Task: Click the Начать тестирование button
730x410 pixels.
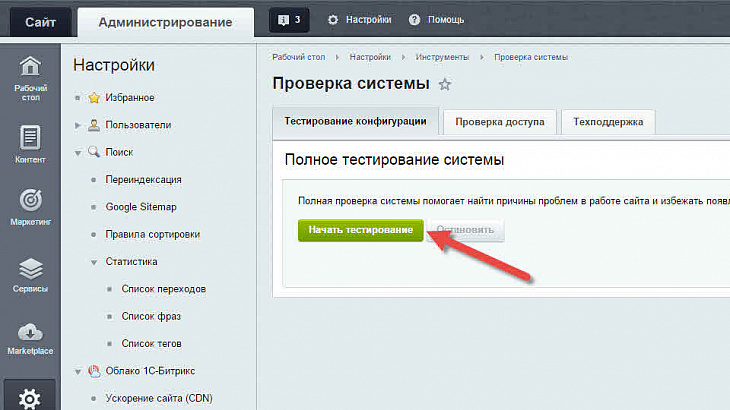Action: pos(361,230)
